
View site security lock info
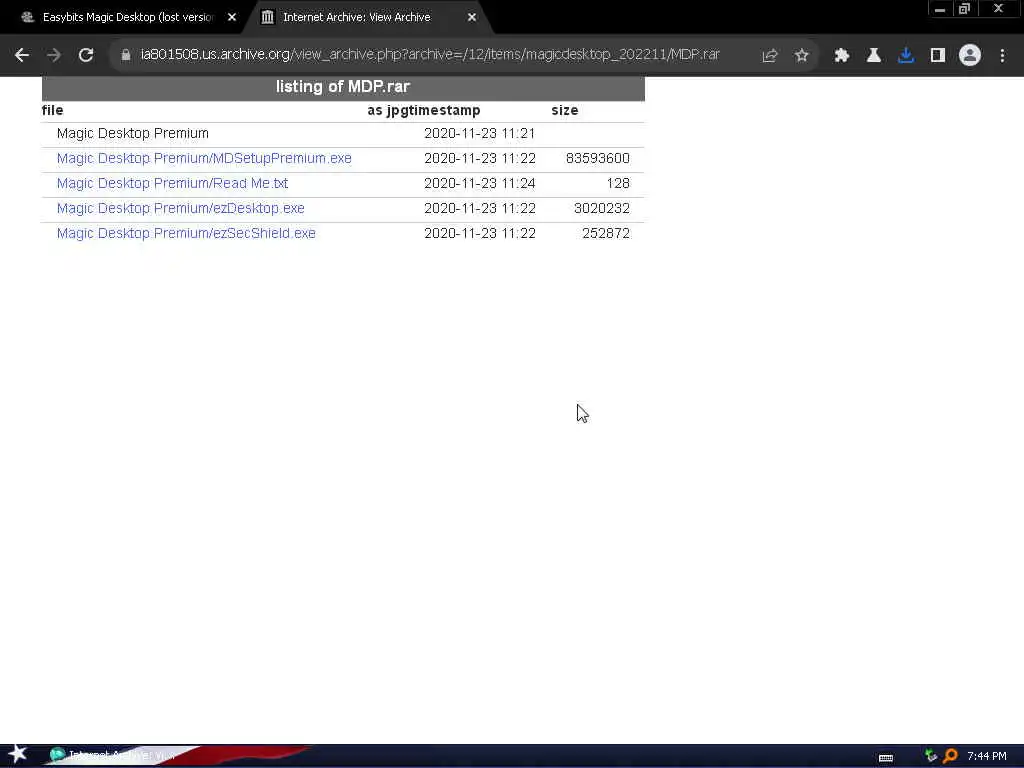click(x=126, y=55)
